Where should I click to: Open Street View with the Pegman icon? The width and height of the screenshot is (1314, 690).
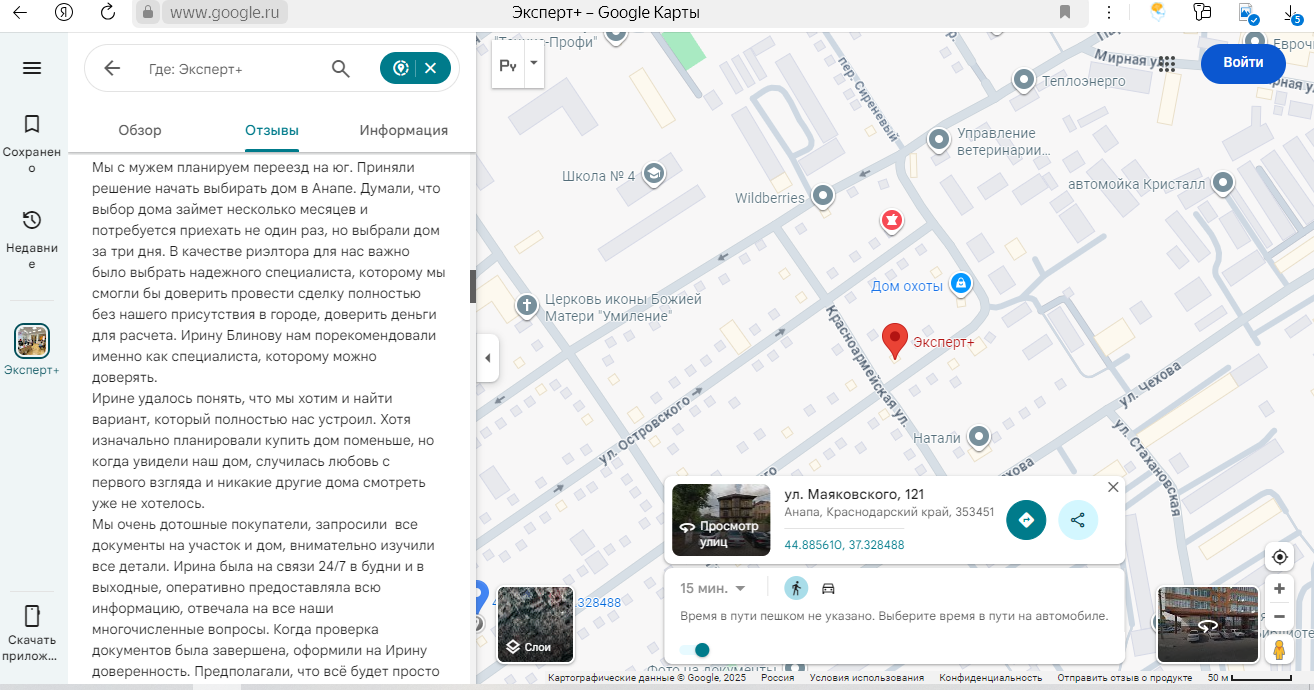coord(1279,650)
